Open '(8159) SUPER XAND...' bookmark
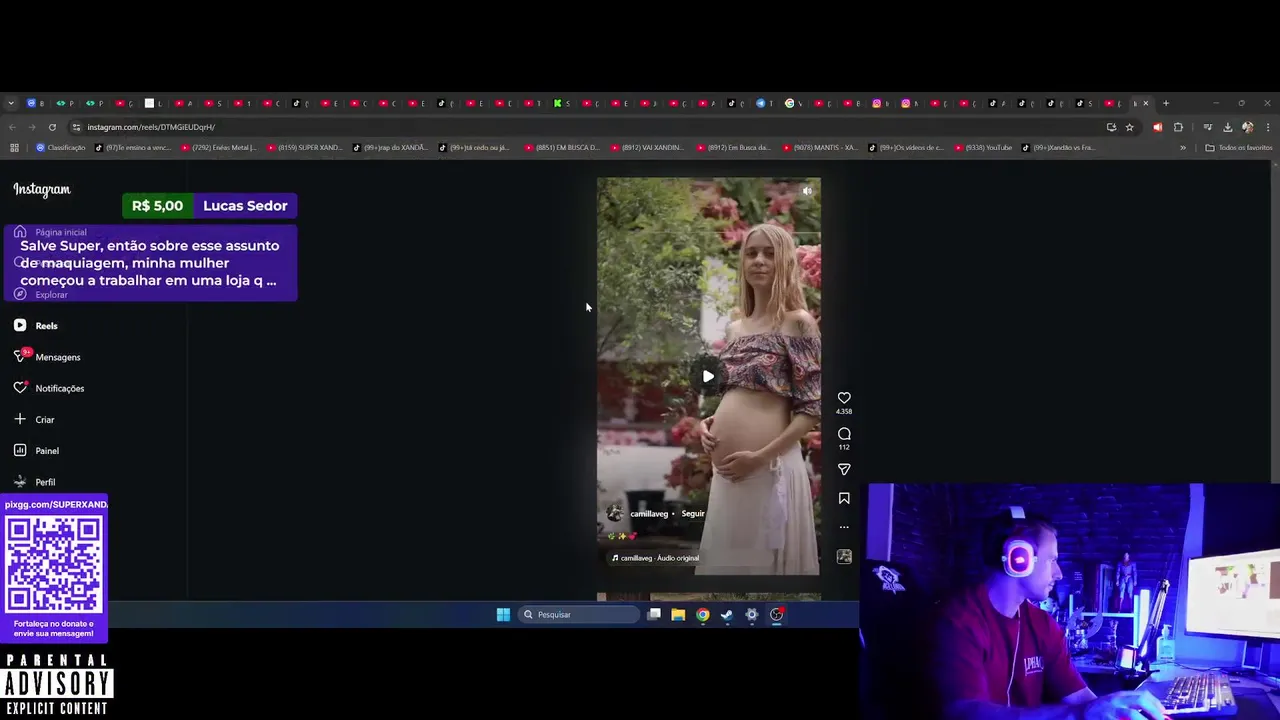Screen dimensions: 1280x720 click(304, 148)
